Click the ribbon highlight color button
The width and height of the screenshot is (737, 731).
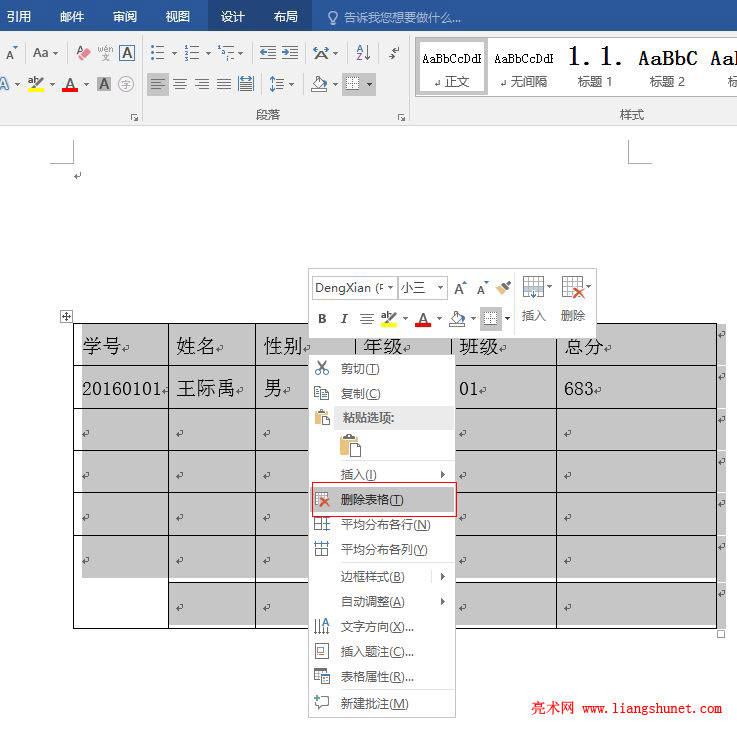tap(36, 84)
